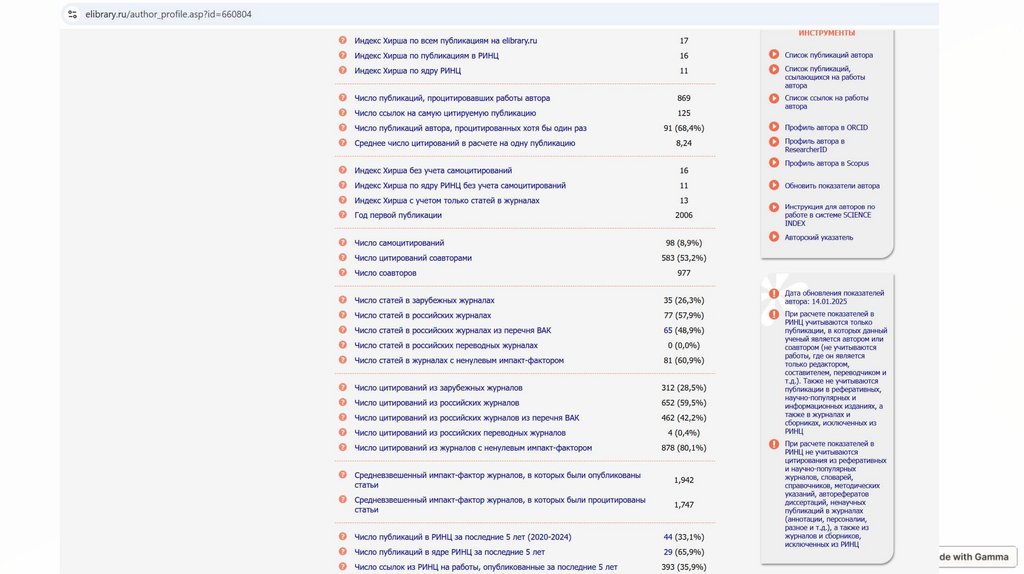
Task: Click weighted impact-factor value 1,747
Action: [x=684, y=505]
